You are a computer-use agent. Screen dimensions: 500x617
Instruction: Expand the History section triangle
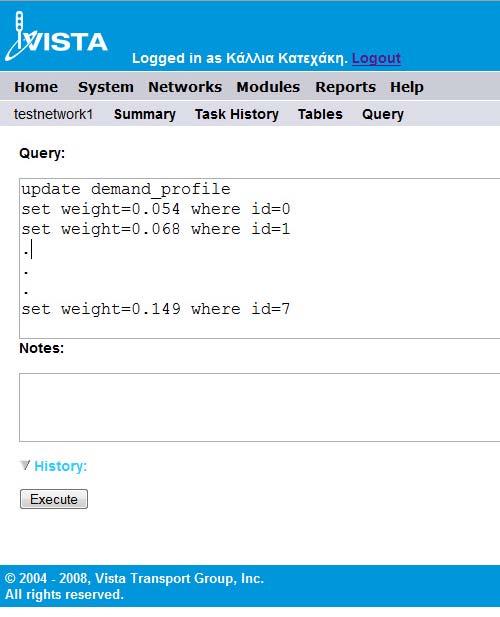tap(25, 466)
